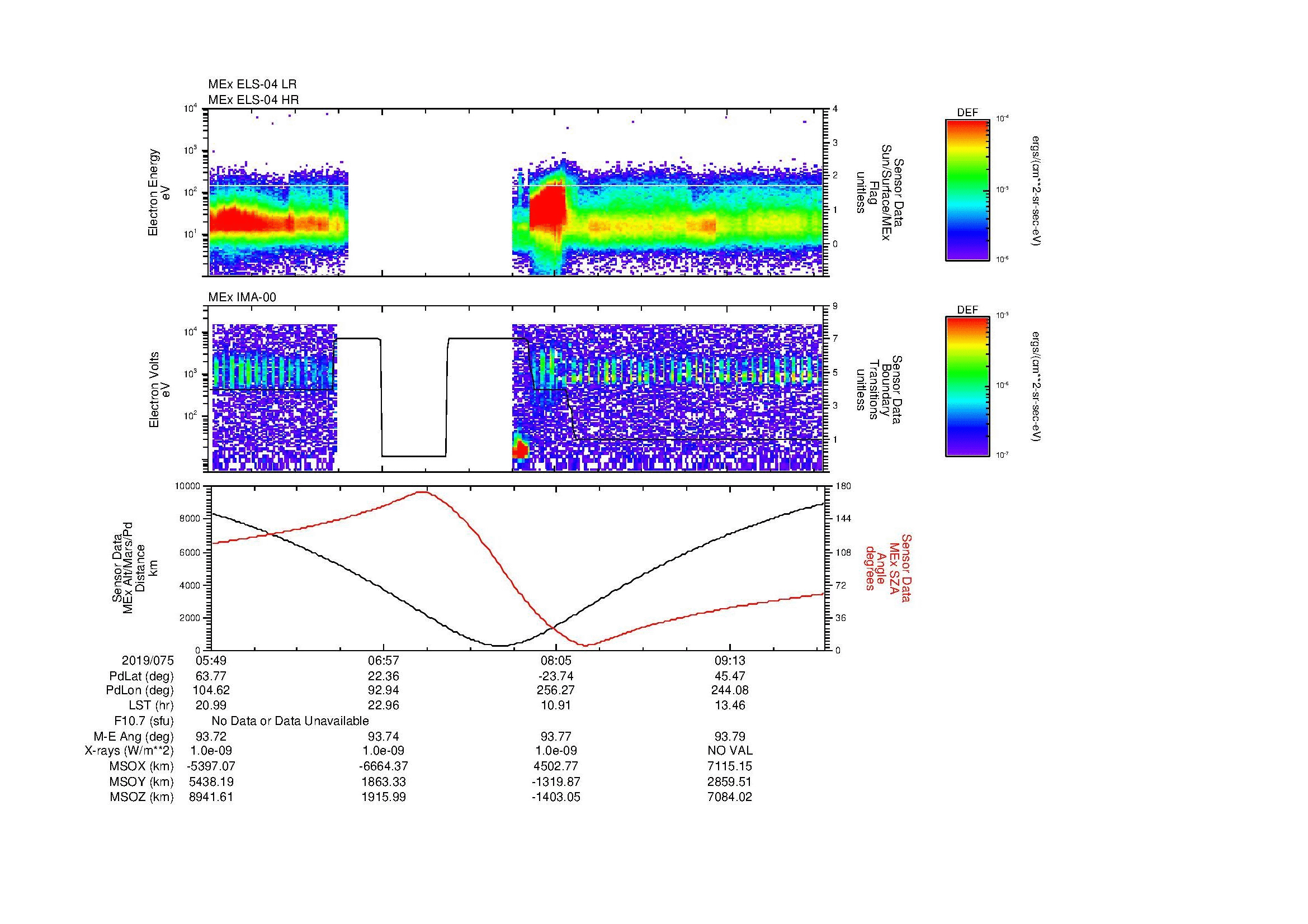This screenshot has height=924, width=1308.
Task: Click the 'Boundary Transitions' axis label
Action: pyautogui.click(x=880, y=390)
